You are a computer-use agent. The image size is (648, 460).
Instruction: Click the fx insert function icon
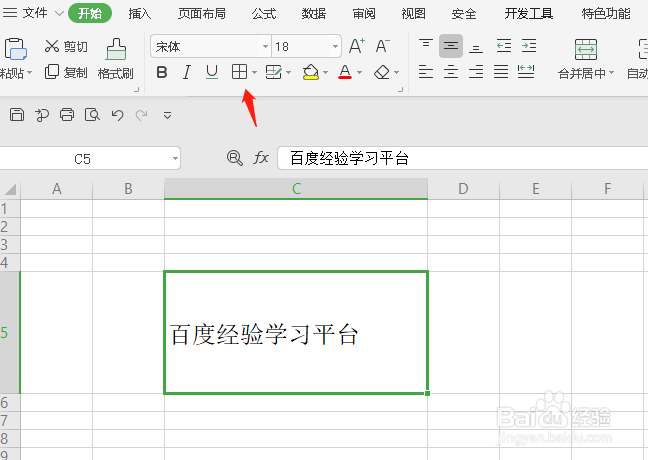(x=261, y=158)
